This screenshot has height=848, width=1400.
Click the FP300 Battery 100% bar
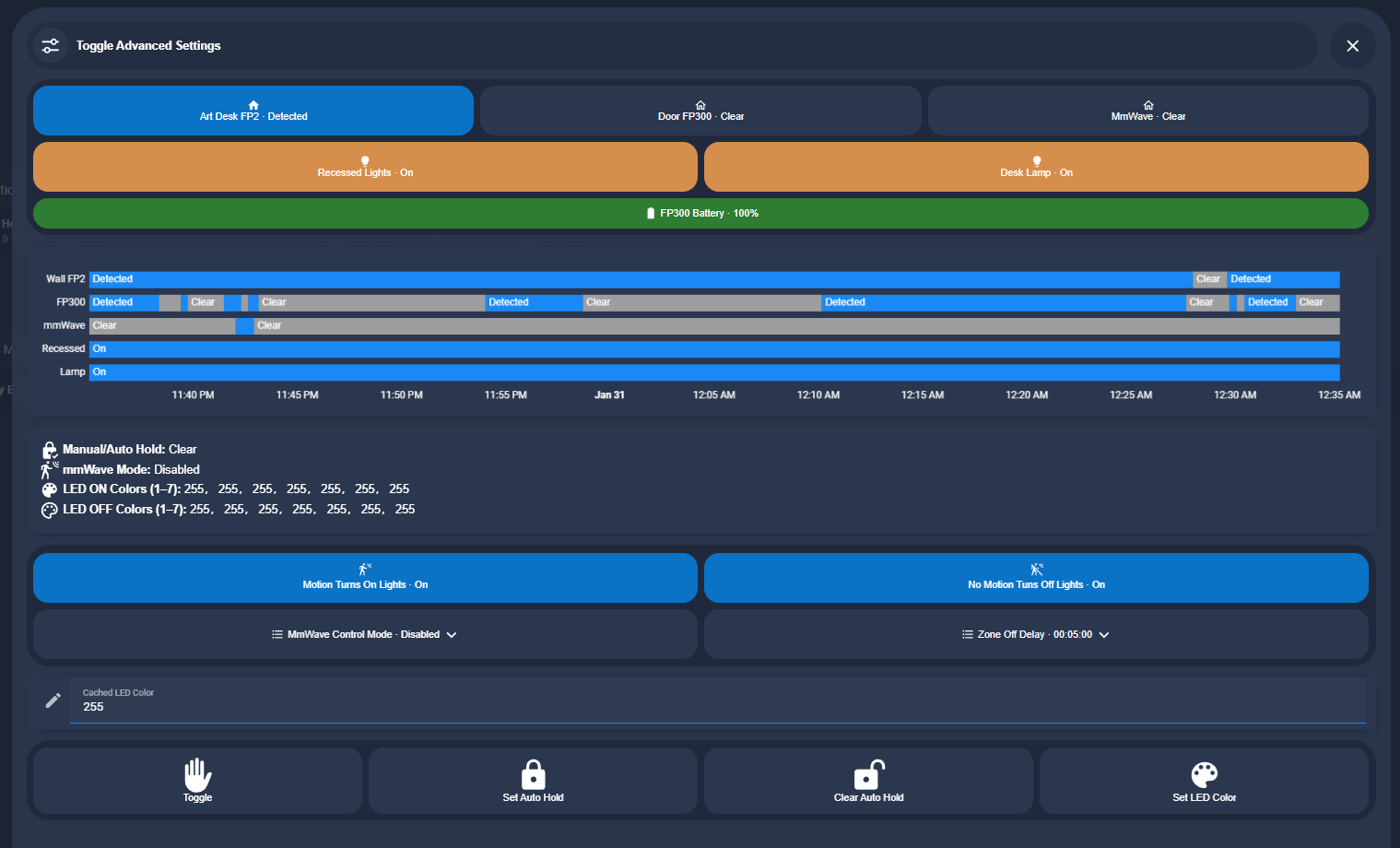click(x=700, y=213)
